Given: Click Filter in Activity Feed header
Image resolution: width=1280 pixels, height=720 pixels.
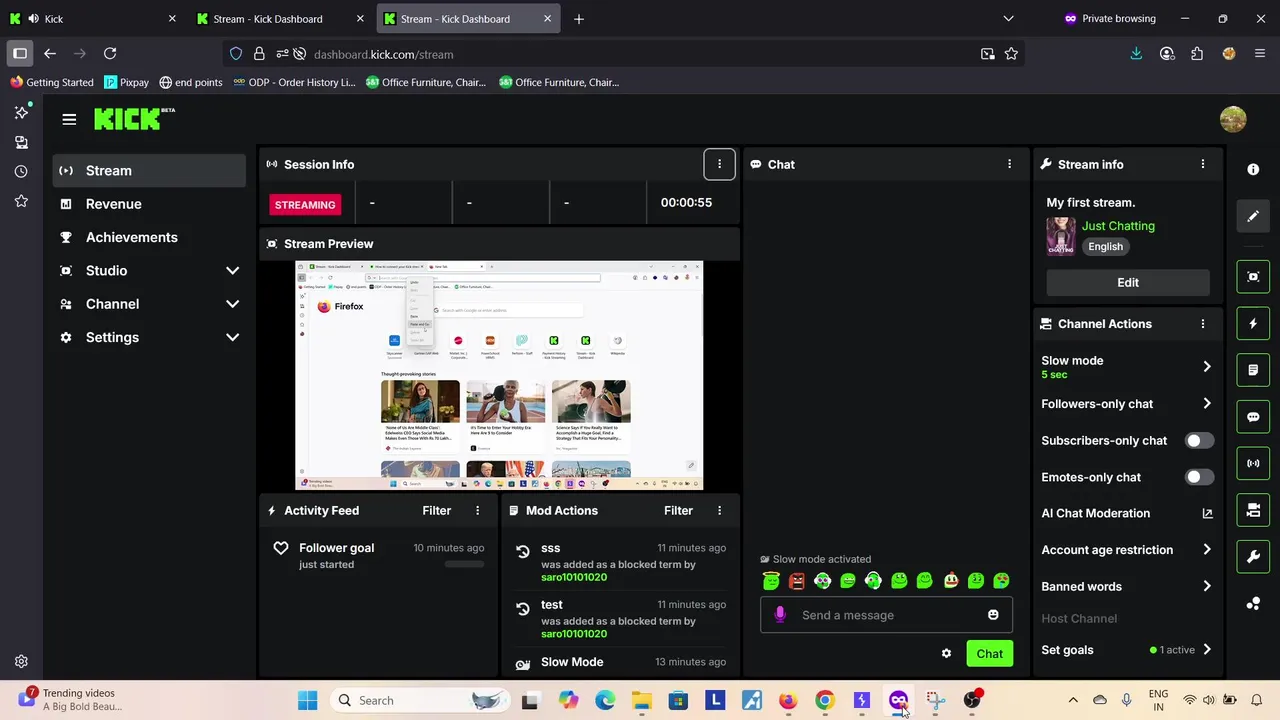Looking at the screenshot, I should (x=436, y=511).
